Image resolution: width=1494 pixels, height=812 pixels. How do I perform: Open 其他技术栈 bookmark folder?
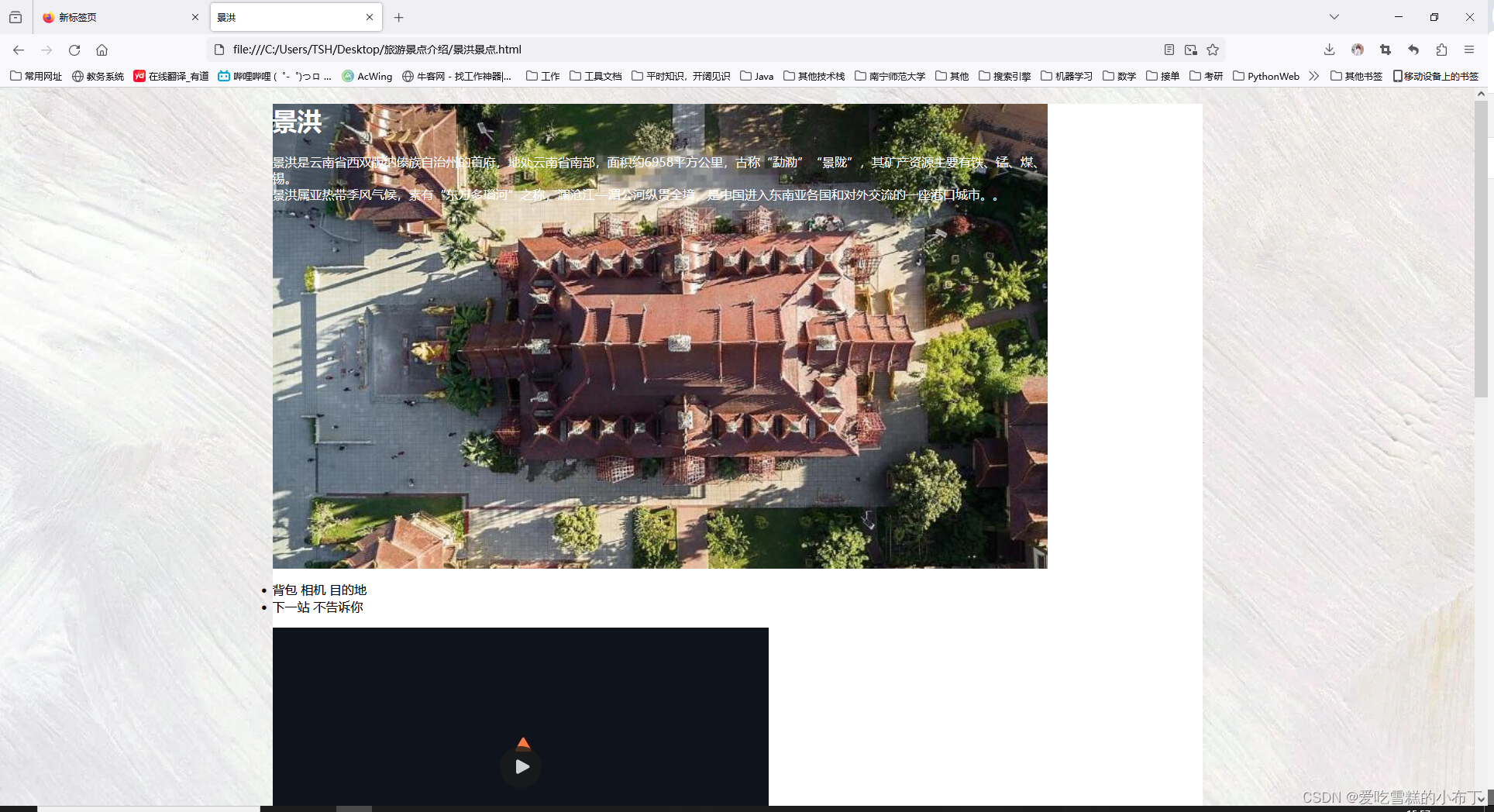814,76
